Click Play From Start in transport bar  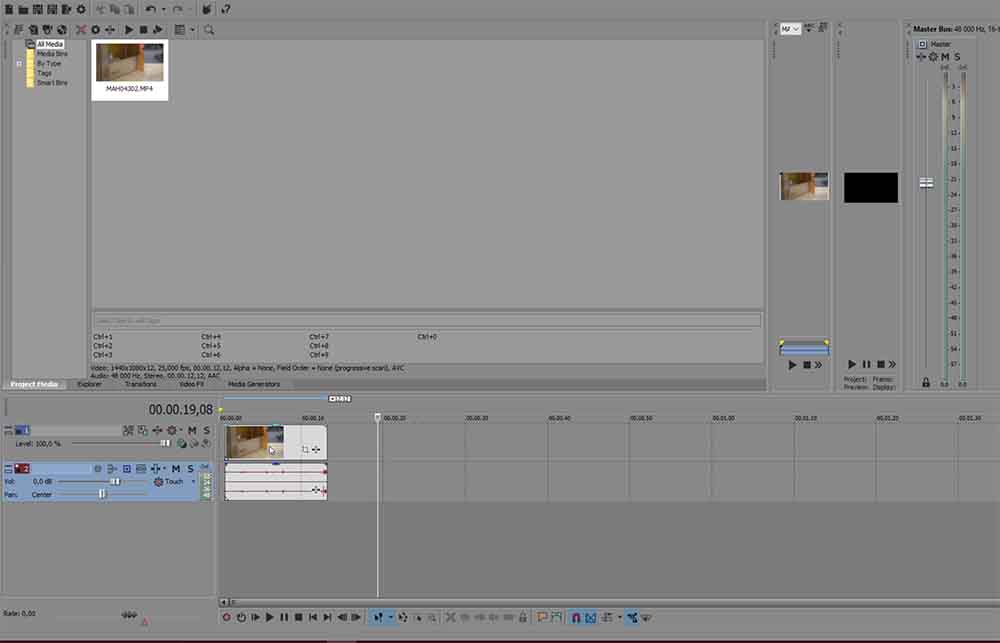(255, 617)
